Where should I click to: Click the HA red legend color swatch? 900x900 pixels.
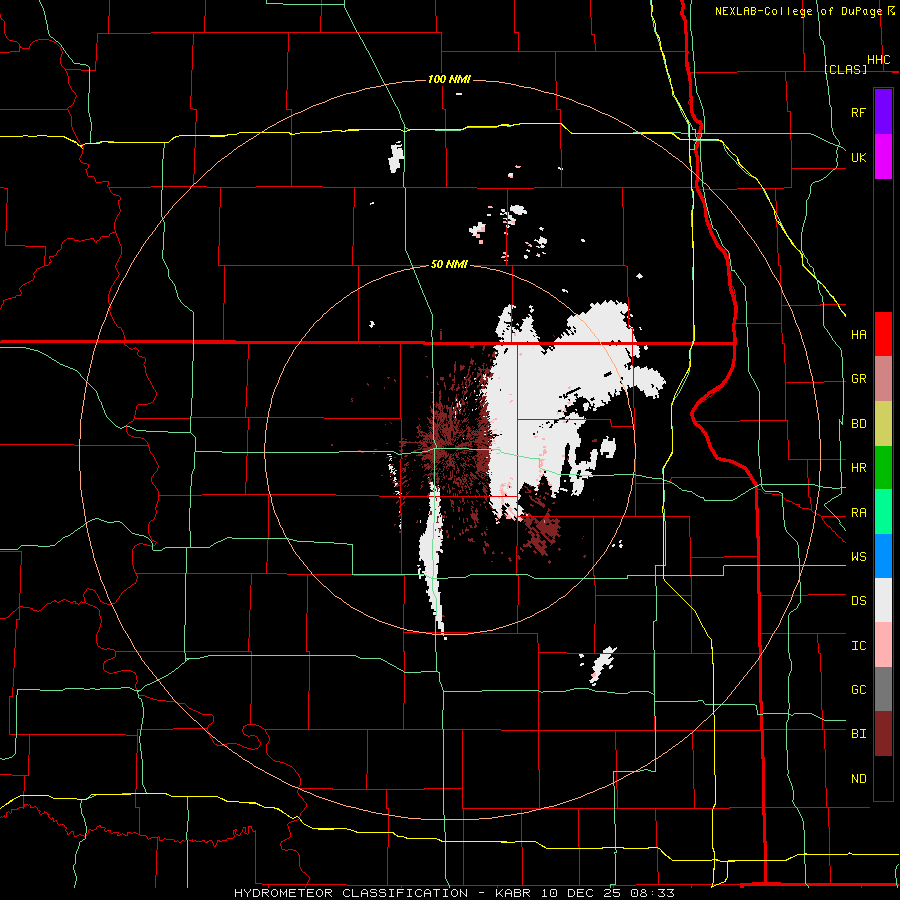point(883,334)
